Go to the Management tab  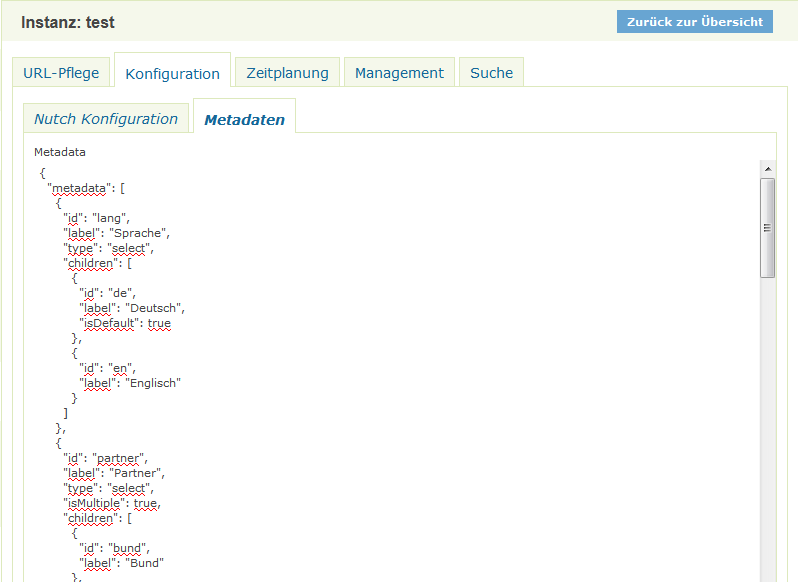(399, 73)
